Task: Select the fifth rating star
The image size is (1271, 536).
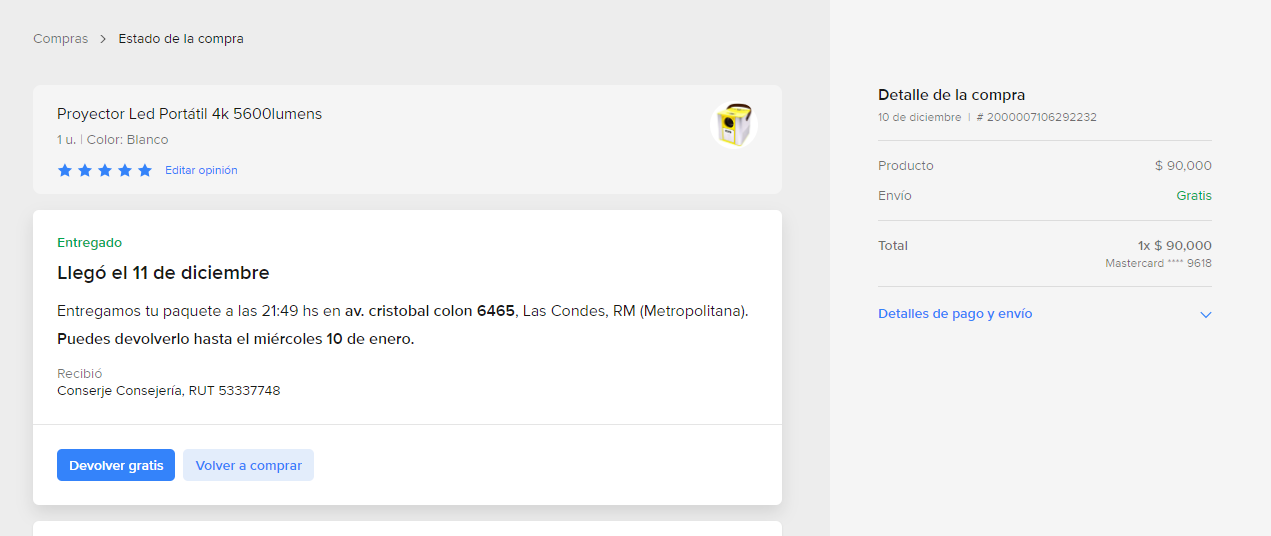Action: point(145,170)
